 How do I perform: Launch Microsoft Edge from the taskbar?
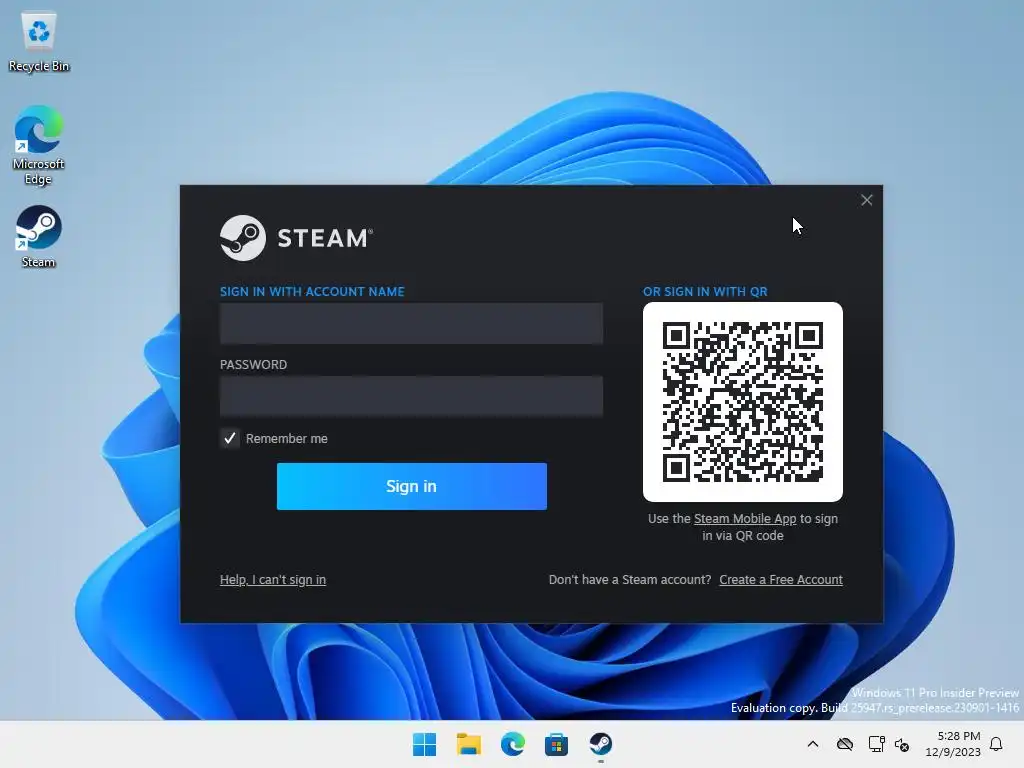[513, 744]
